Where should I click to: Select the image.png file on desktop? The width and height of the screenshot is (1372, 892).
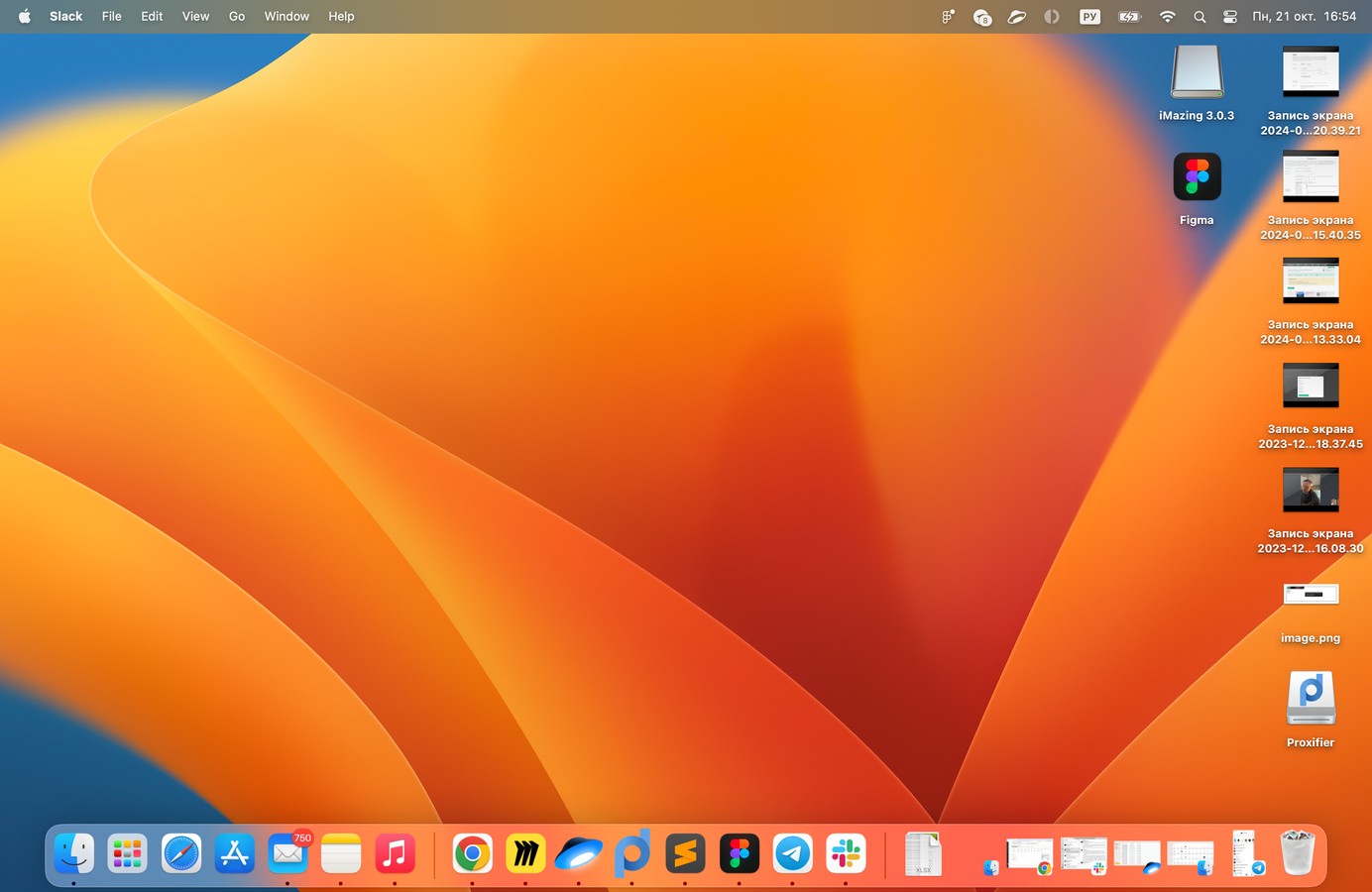(x=1311, y=613)
